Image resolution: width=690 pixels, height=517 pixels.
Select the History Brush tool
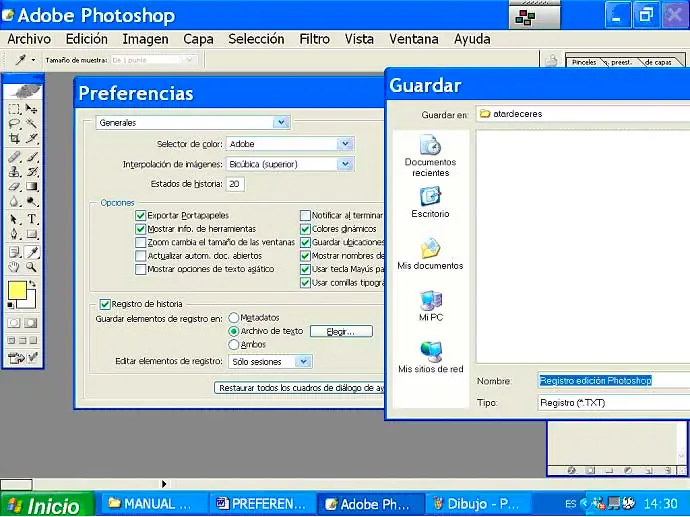[x=31, y=172]
